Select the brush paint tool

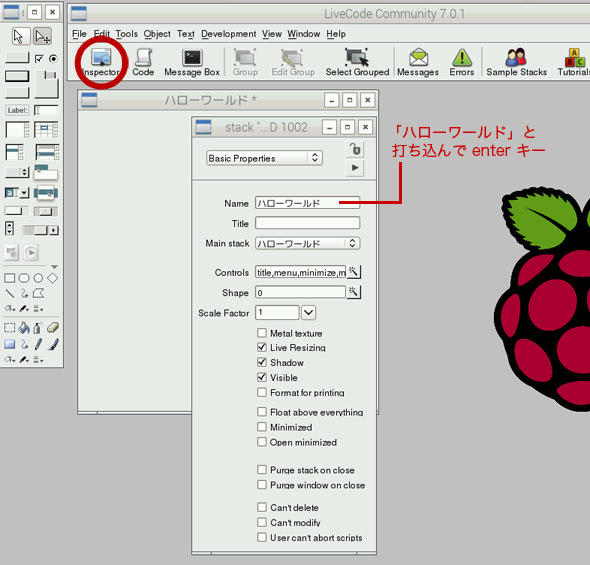coord(53,344)
